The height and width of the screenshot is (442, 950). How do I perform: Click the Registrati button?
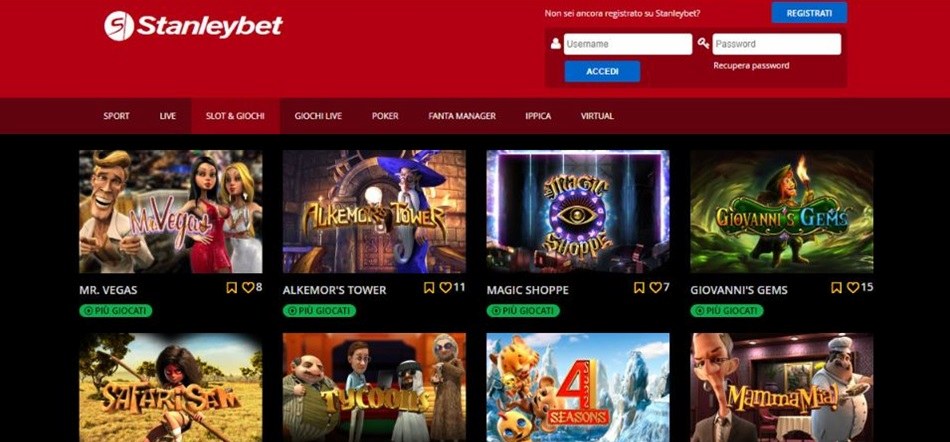coord(809,13)
